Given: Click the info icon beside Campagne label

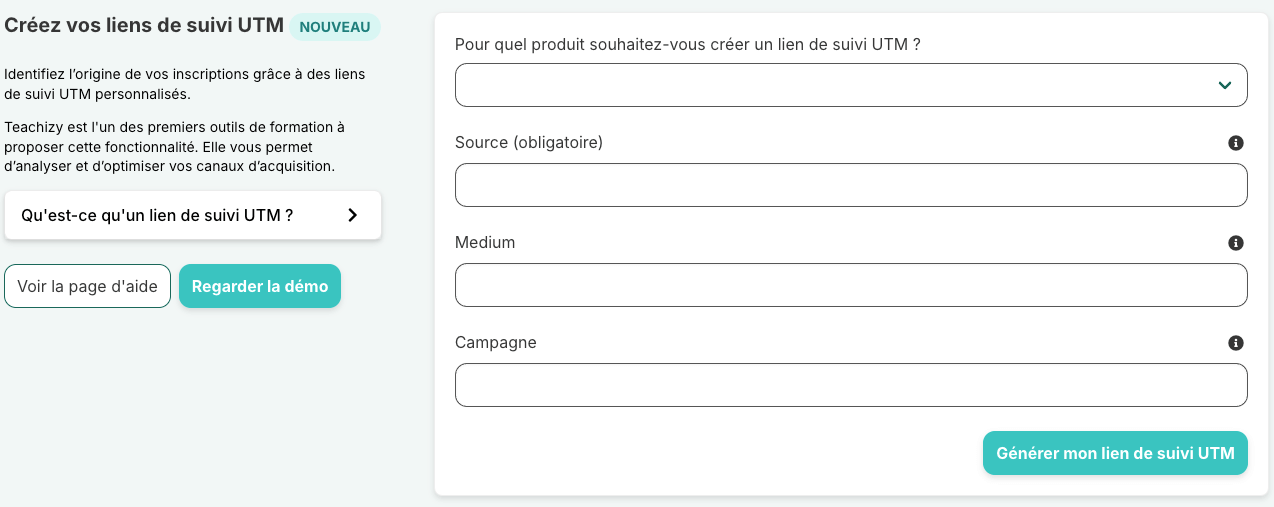Looking at the screenshot, I should click(x=1236, y=343).
